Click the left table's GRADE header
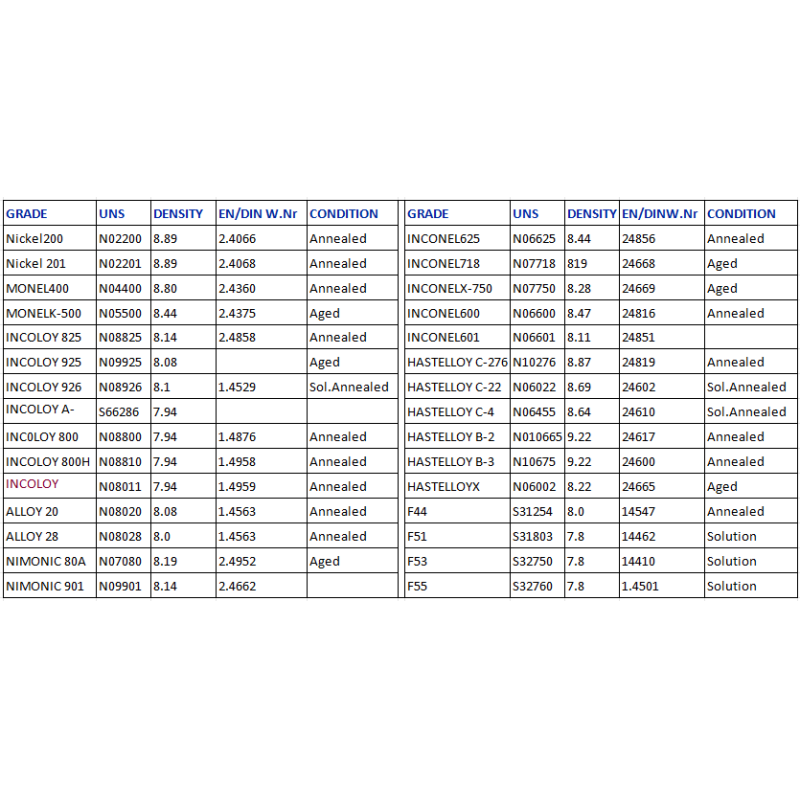 [49, 213]
